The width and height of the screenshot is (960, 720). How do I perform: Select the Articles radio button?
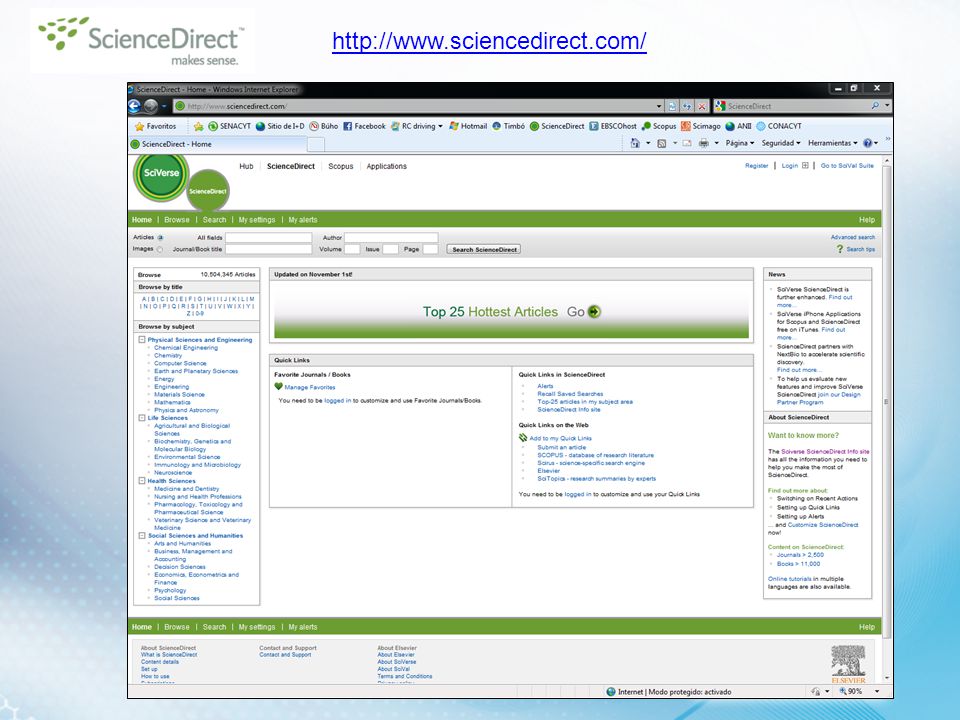tap(160, 238)
